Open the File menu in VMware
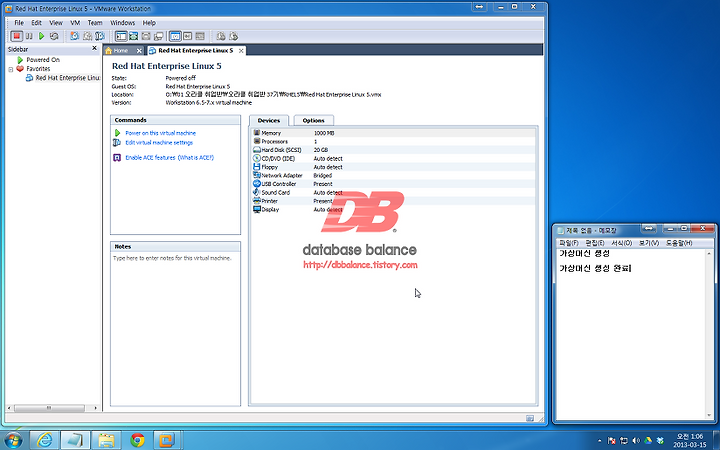This screenshot has width=720, height=450. click(19, 22)
